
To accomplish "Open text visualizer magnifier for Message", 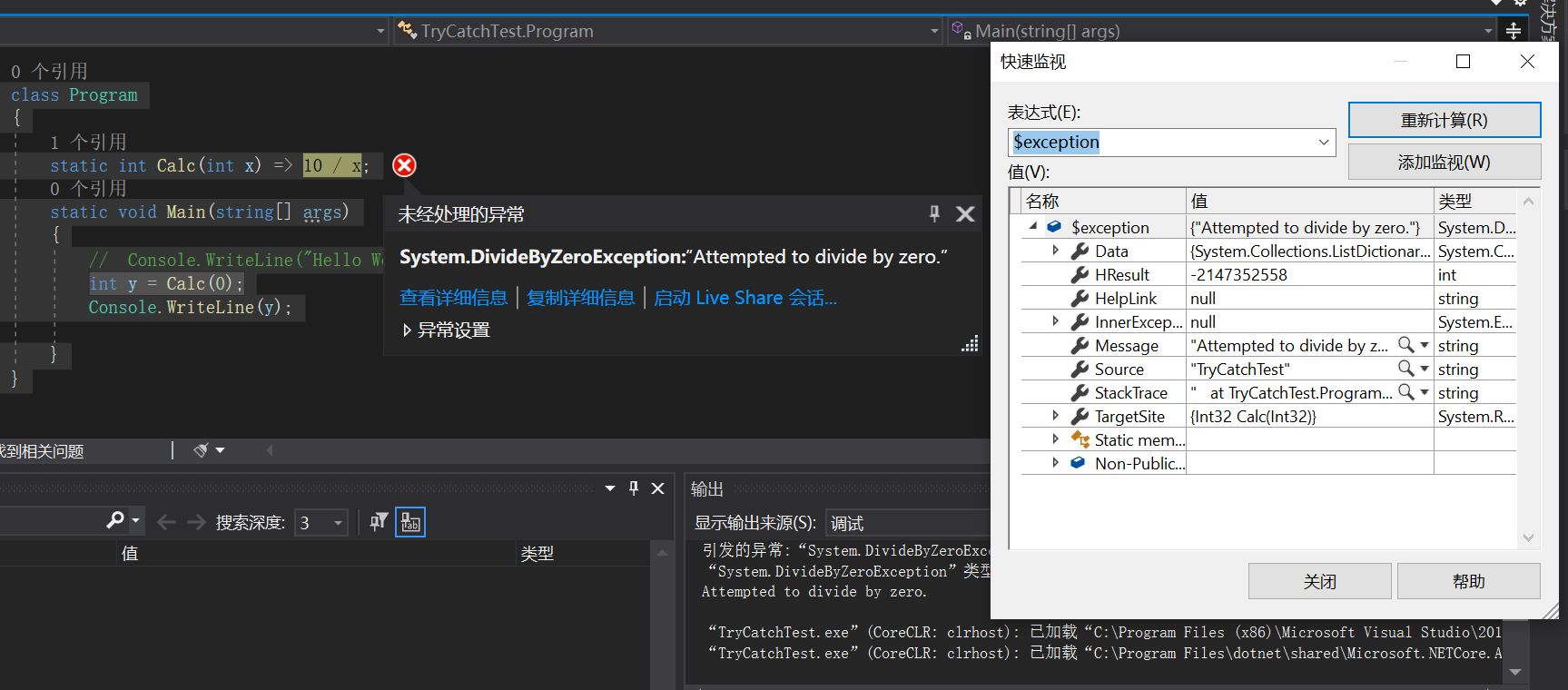I will click(1405, 345).
